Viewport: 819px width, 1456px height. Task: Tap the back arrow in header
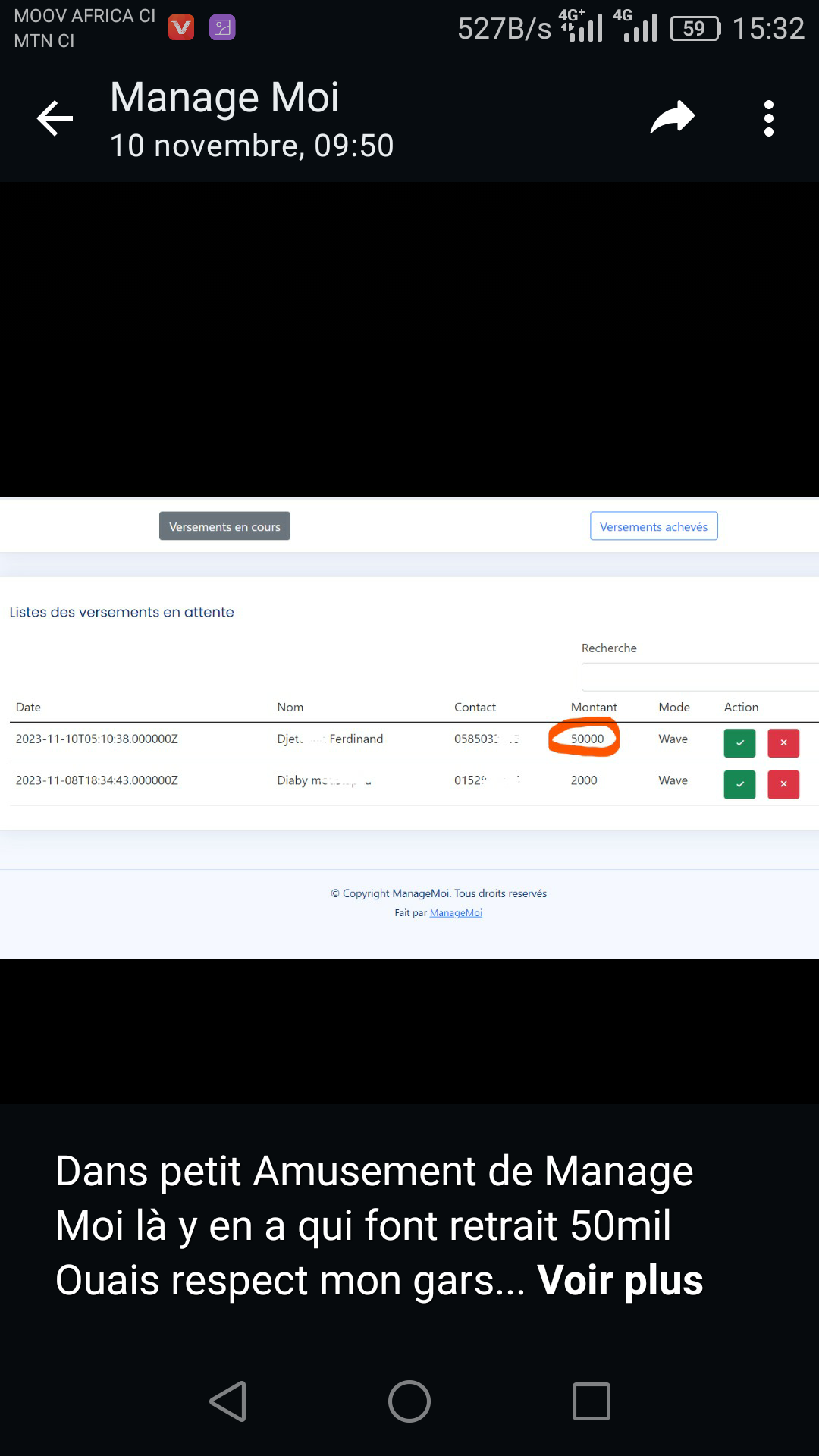55,119
